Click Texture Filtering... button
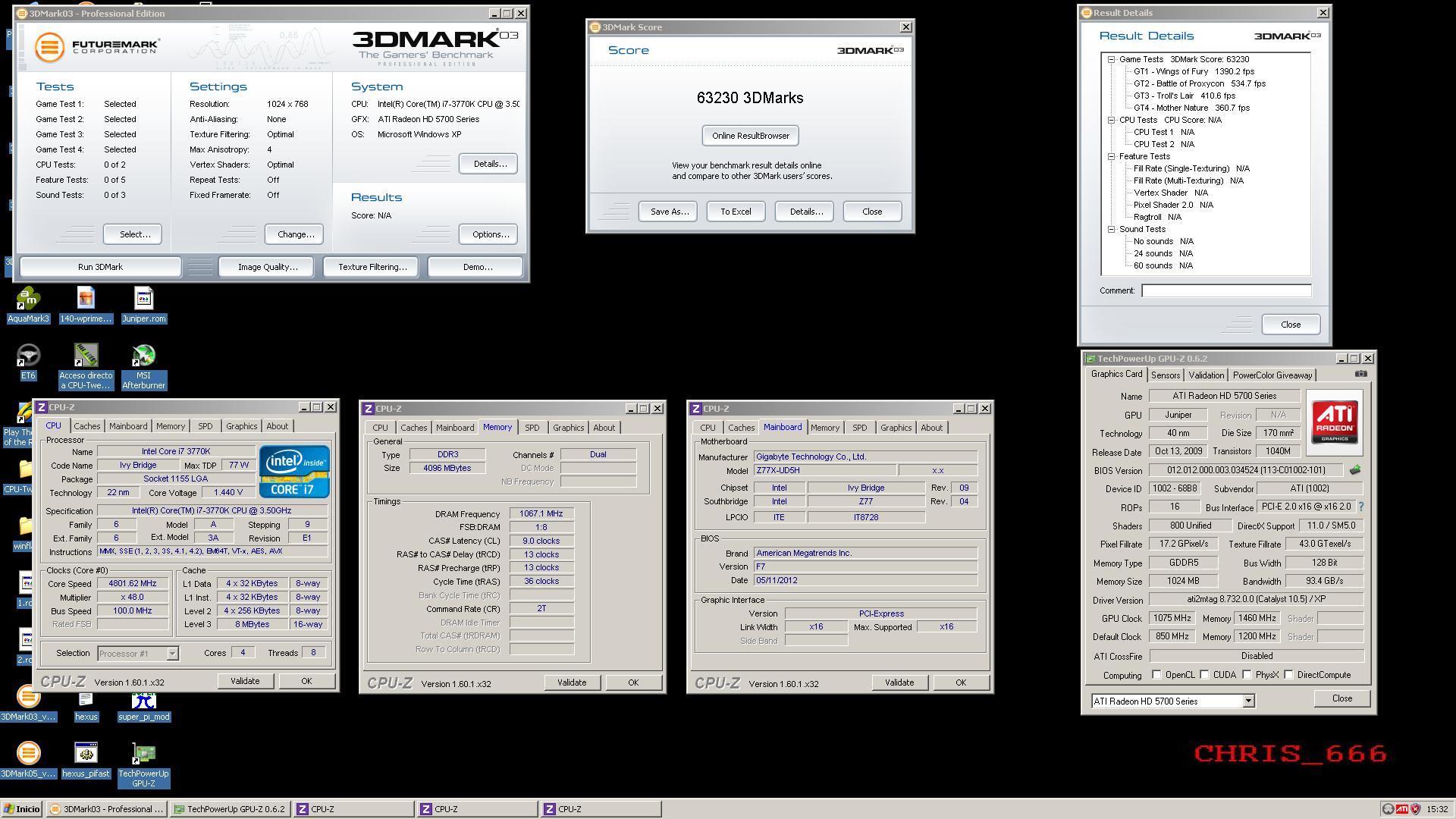 coord(372,267)
